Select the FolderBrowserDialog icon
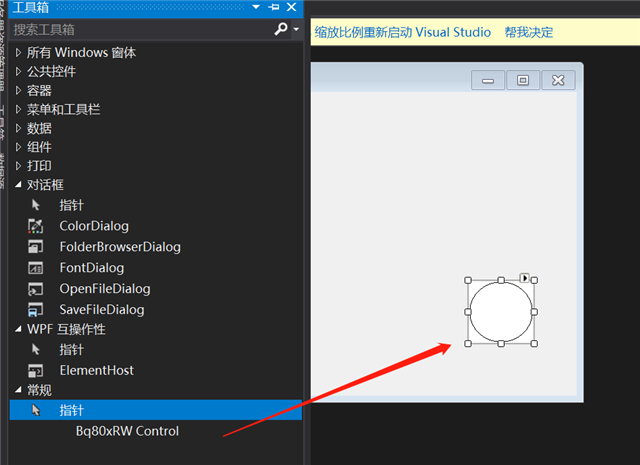640x465 pixels. point(36,247)
